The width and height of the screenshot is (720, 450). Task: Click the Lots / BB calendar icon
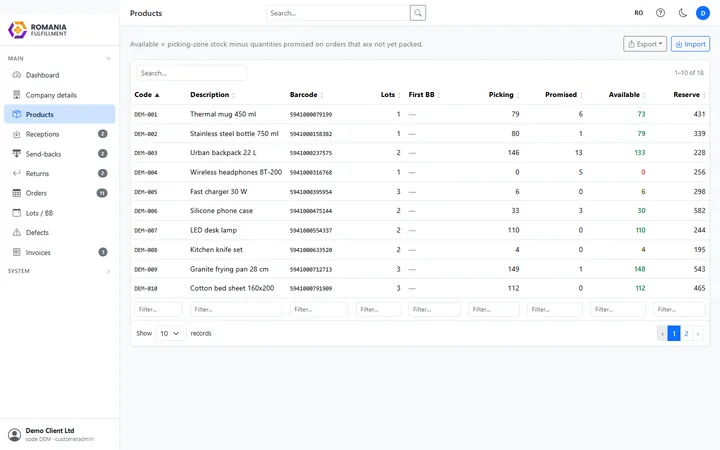[17, 213]
